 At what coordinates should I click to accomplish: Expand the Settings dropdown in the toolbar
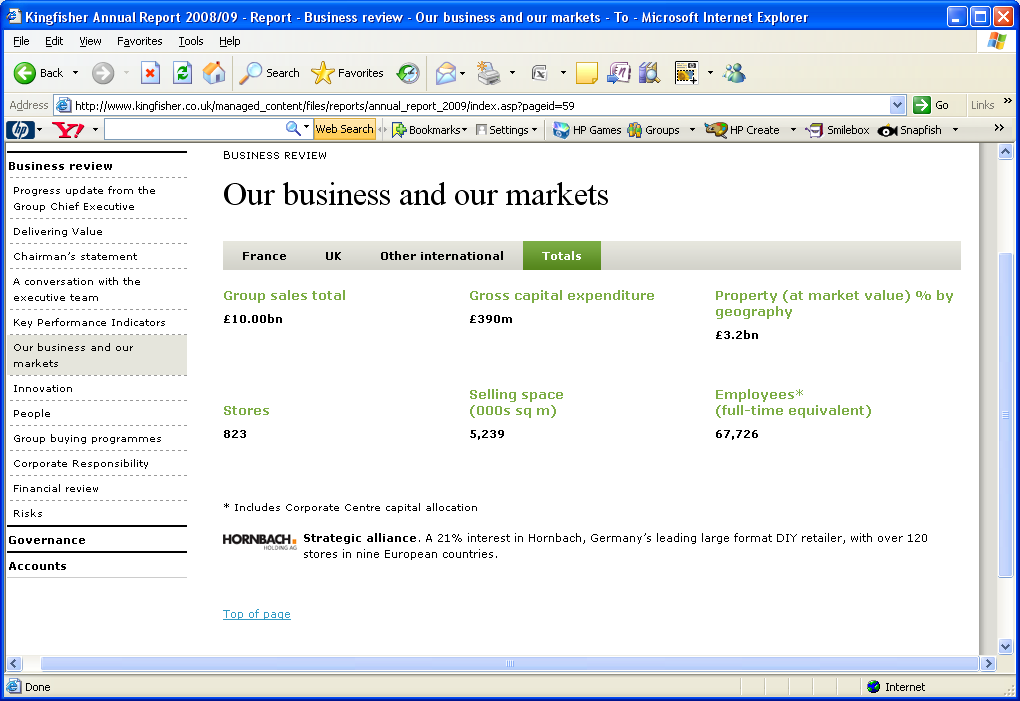(507, 130)
